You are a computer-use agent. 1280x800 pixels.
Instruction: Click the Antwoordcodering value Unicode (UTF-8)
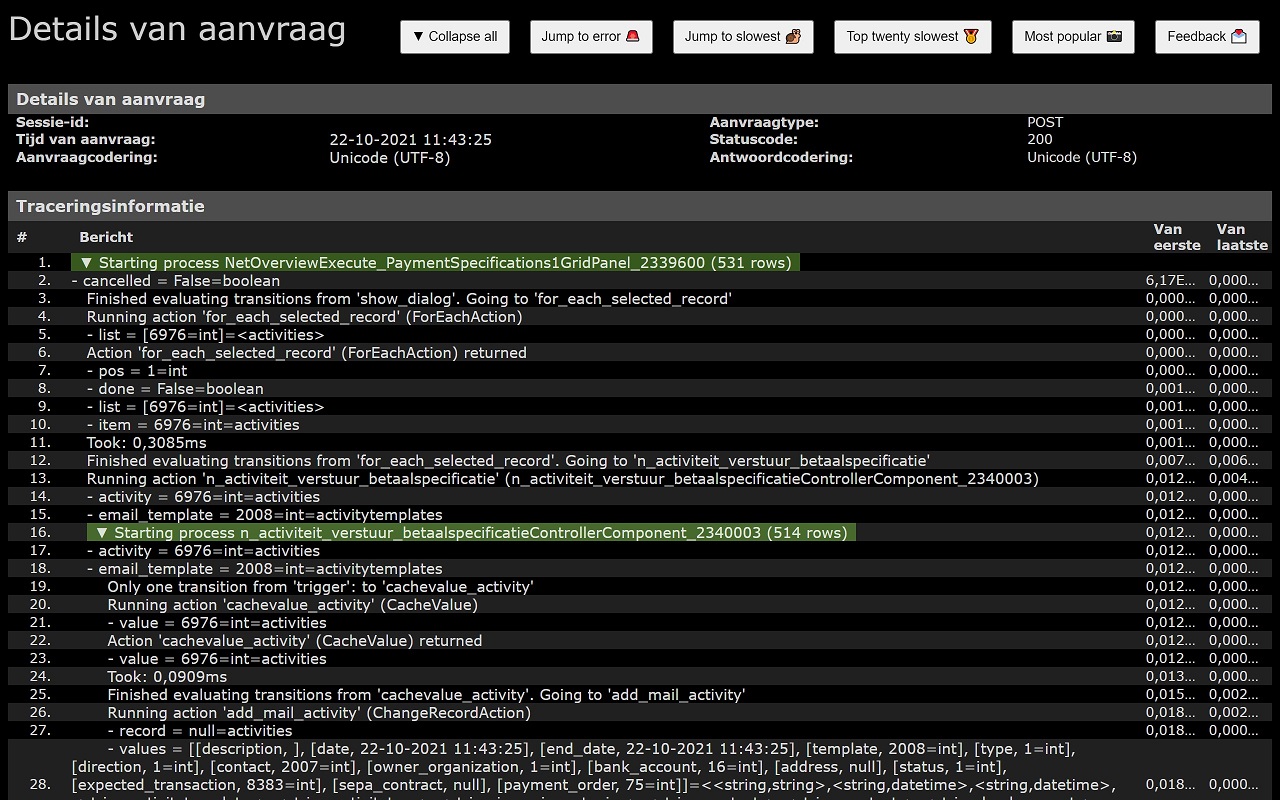(x=1082, y=157)
